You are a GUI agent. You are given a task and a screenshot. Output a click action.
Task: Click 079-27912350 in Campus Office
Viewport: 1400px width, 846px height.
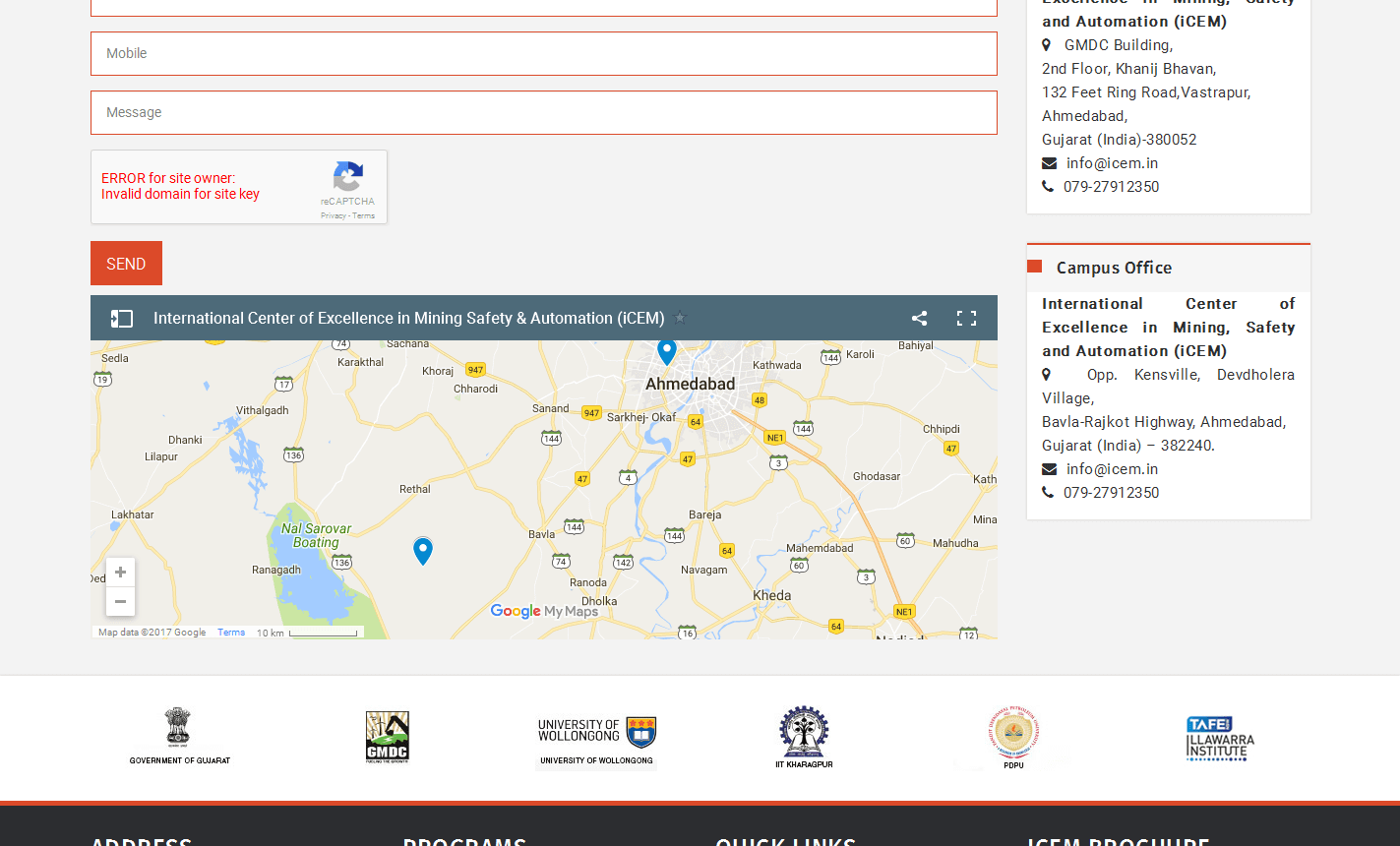[1111, 493]
